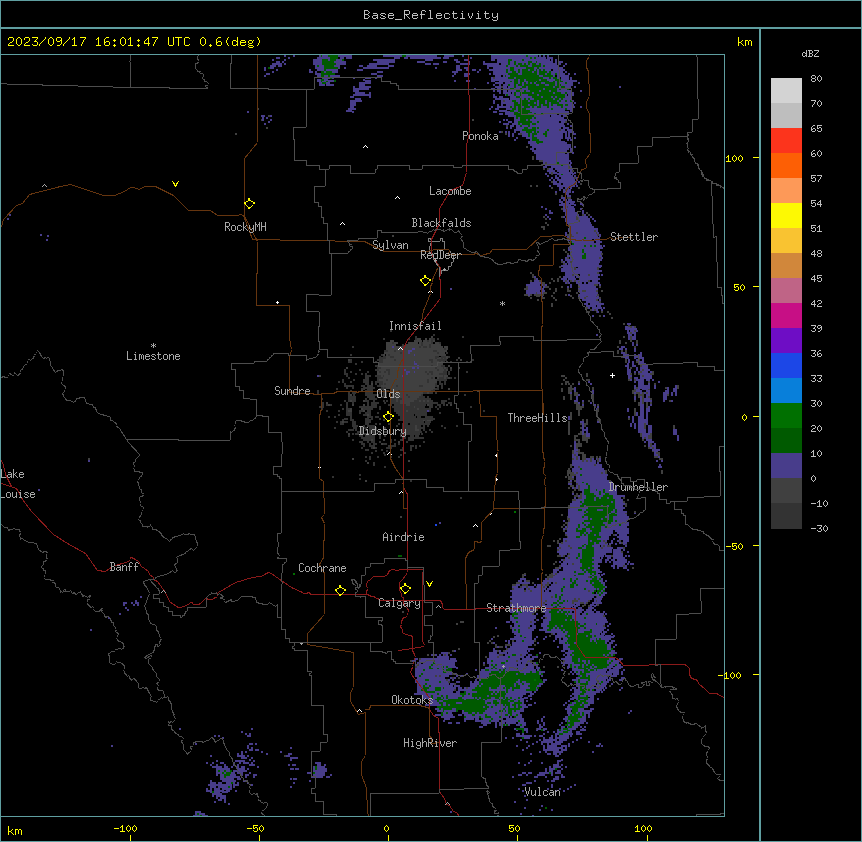This screenshot has width=862, height=842.
Task: Click the magenta 42 dBZ legend swatch
Action: tap(786, 315)
